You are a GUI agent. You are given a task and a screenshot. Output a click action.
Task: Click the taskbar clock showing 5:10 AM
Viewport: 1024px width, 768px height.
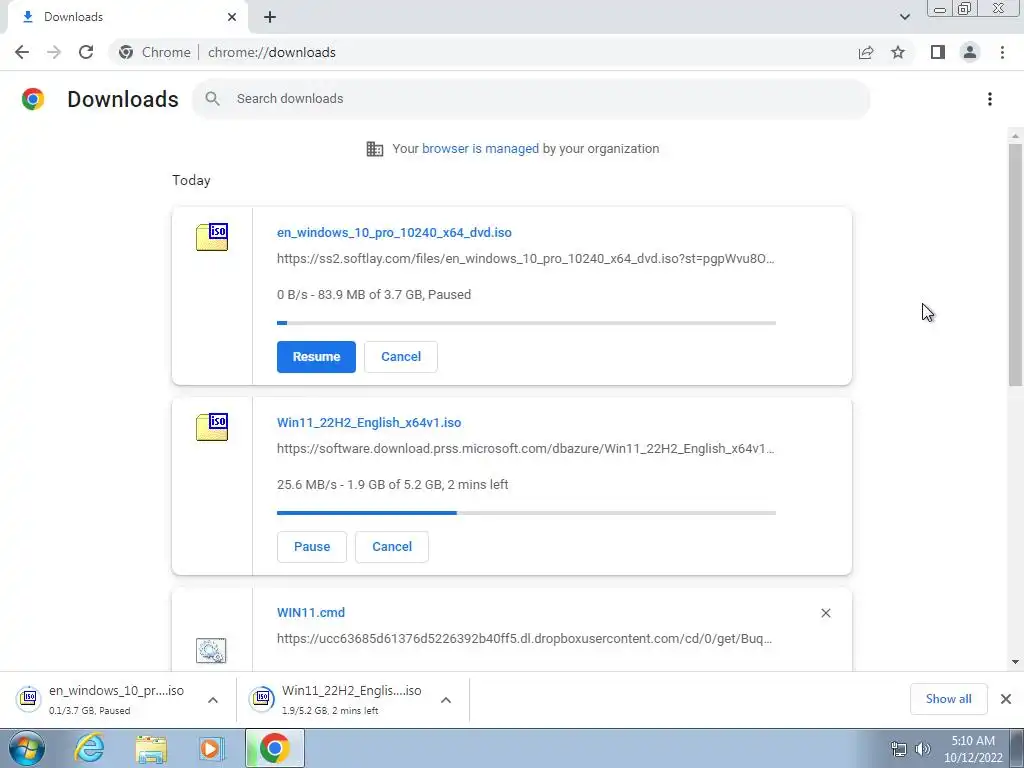973,749
